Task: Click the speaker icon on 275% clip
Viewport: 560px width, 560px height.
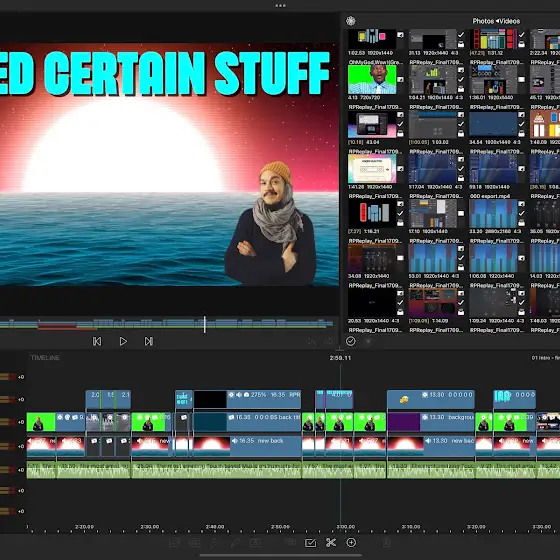Action: [239, 395]
